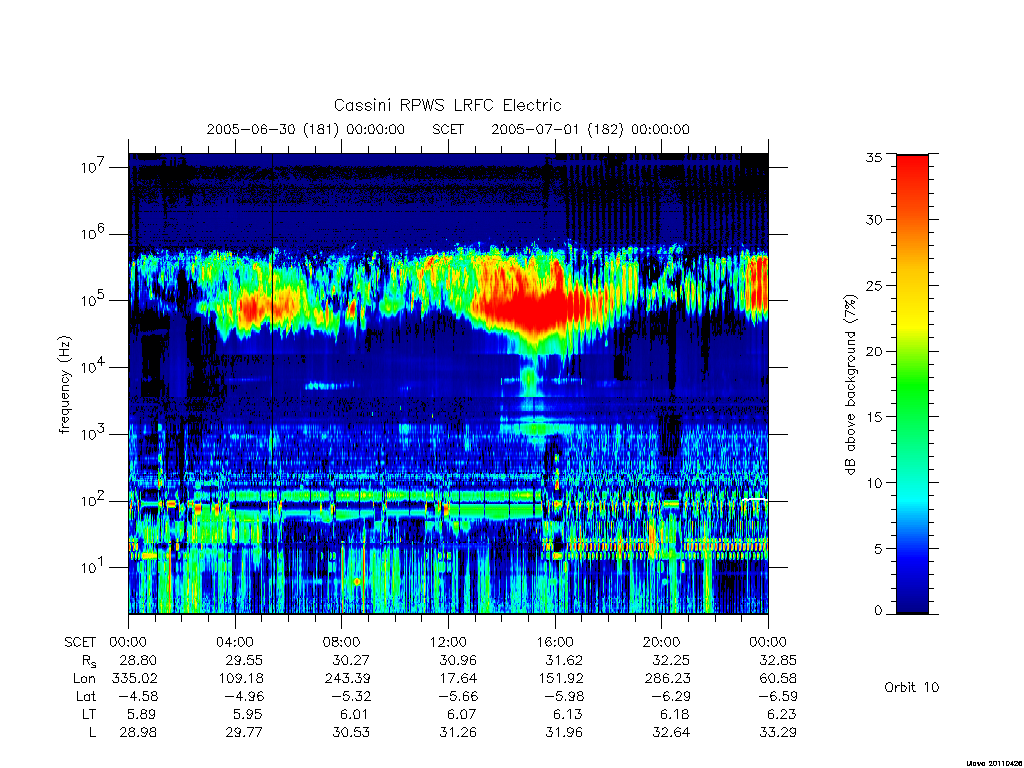Click the Lon row label

pos(85,679)
